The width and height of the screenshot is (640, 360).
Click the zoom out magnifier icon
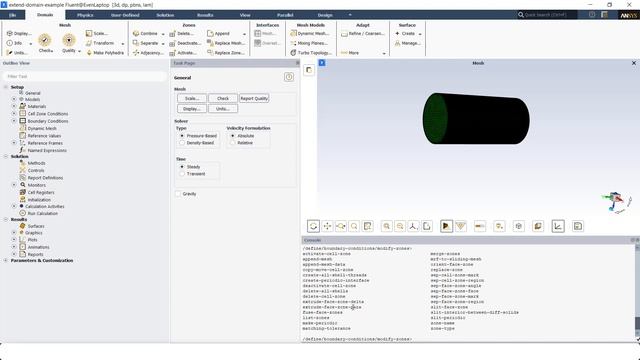point(400,226)
